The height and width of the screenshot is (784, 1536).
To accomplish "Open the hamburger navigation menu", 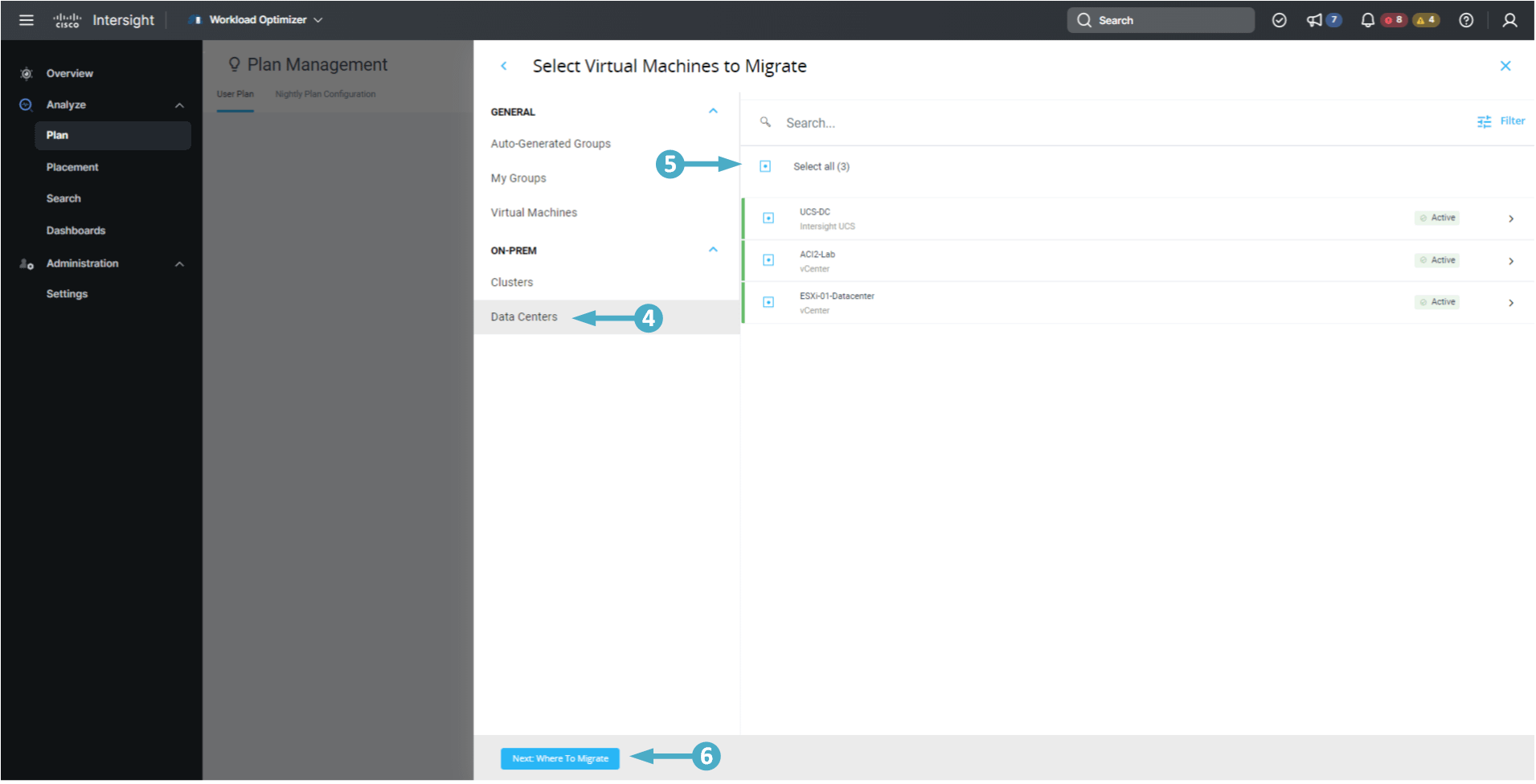I will 26,20.
